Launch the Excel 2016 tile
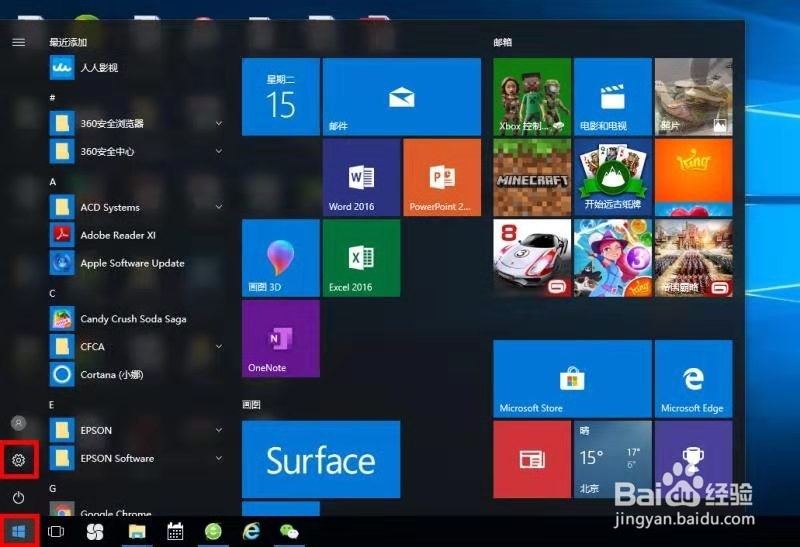This screenshot has width=800, height=547. coord(361,258)
